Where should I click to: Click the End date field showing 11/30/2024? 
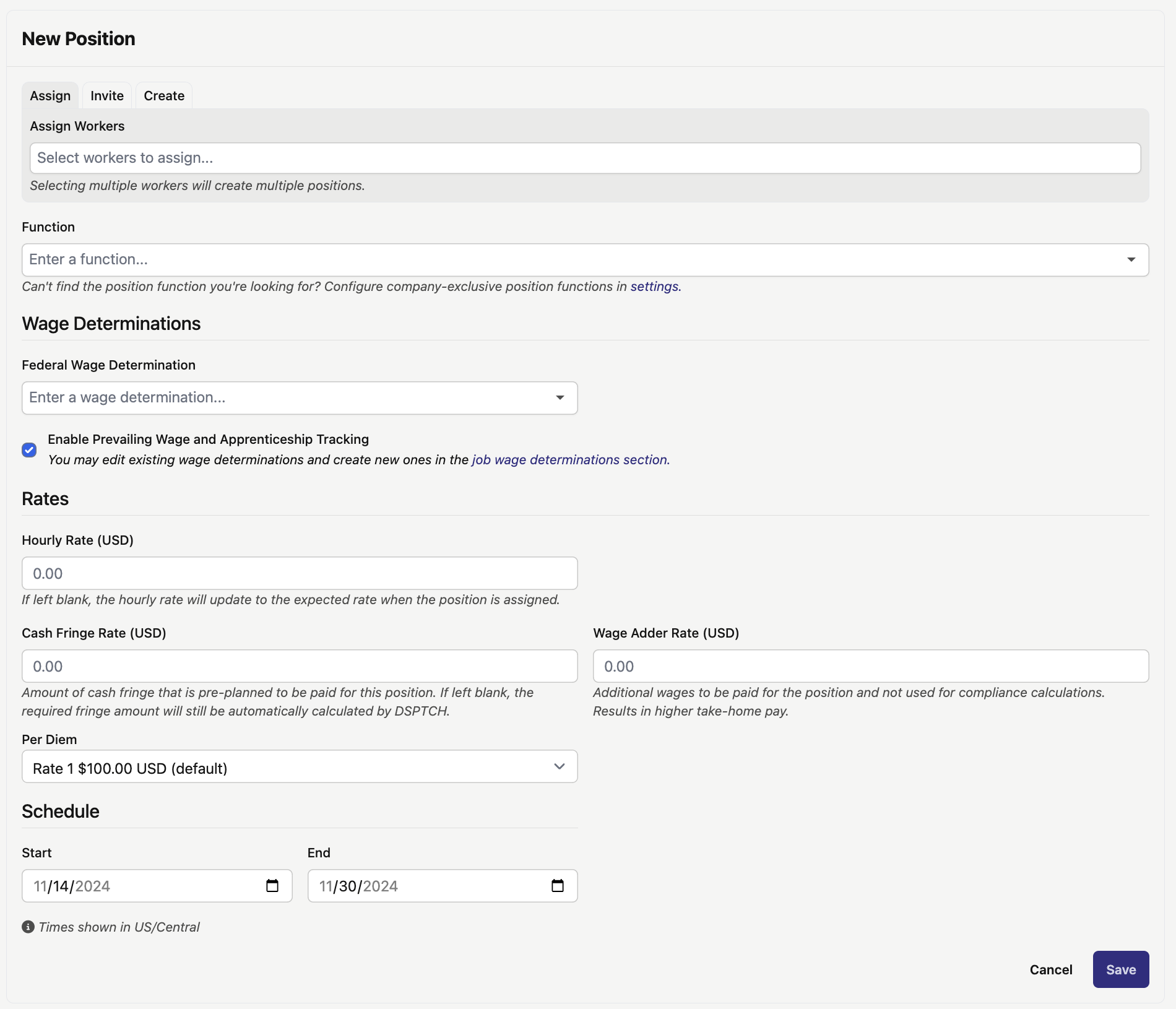[x=443, y=886]
